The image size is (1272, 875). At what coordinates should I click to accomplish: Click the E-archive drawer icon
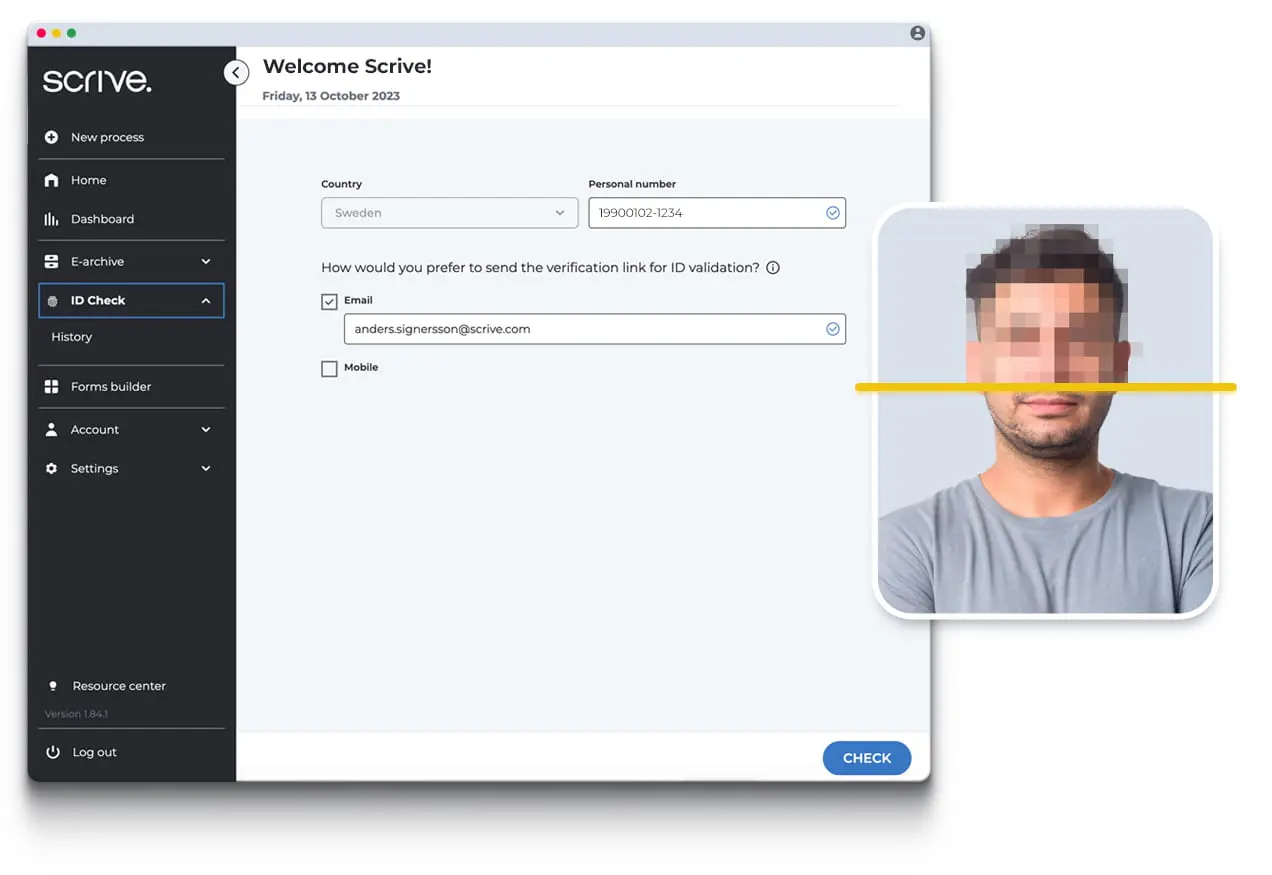[52, 261]
